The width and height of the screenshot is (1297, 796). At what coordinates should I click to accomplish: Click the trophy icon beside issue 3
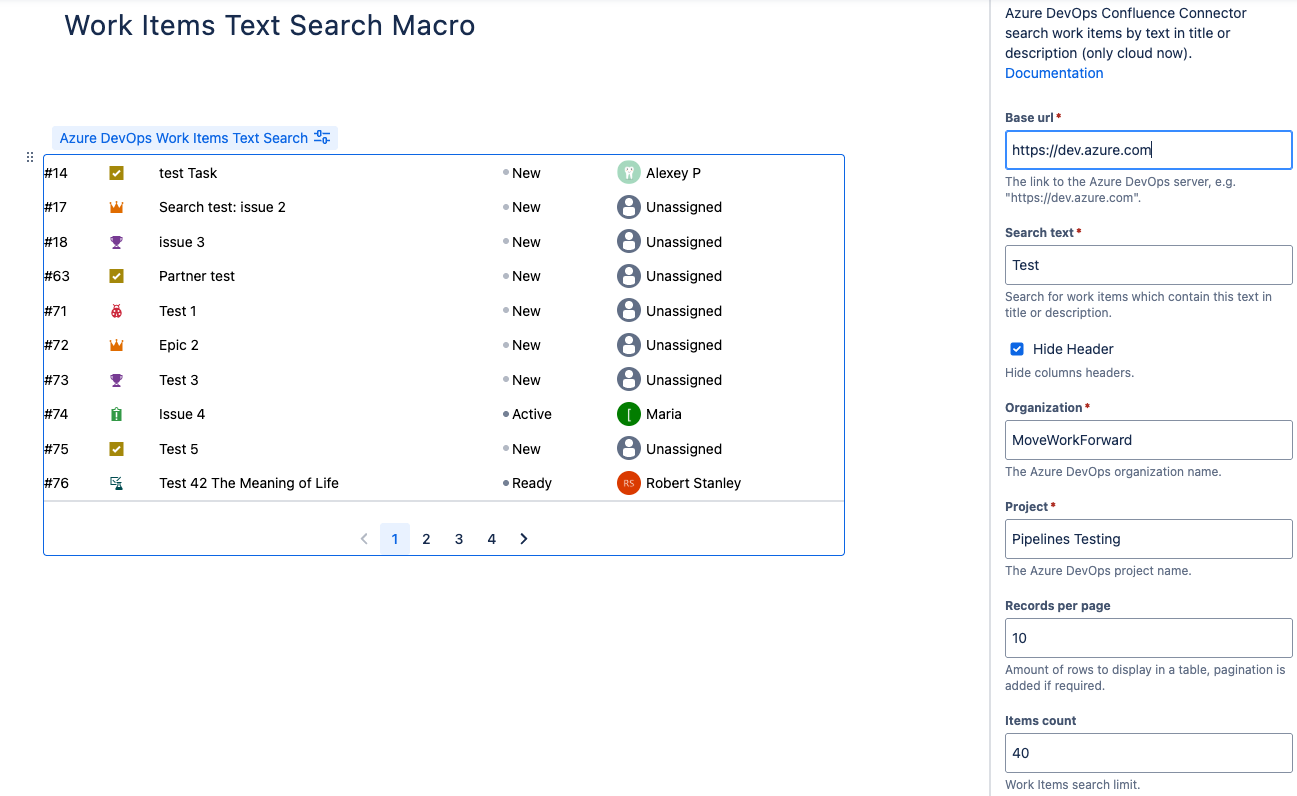tap(116, 242)
